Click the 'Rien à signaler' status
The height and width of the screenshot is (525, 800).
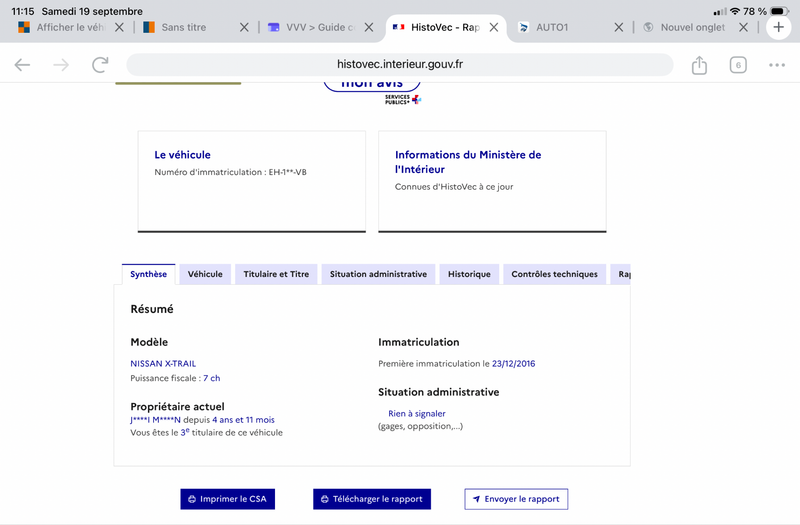(x=417, y=413)
